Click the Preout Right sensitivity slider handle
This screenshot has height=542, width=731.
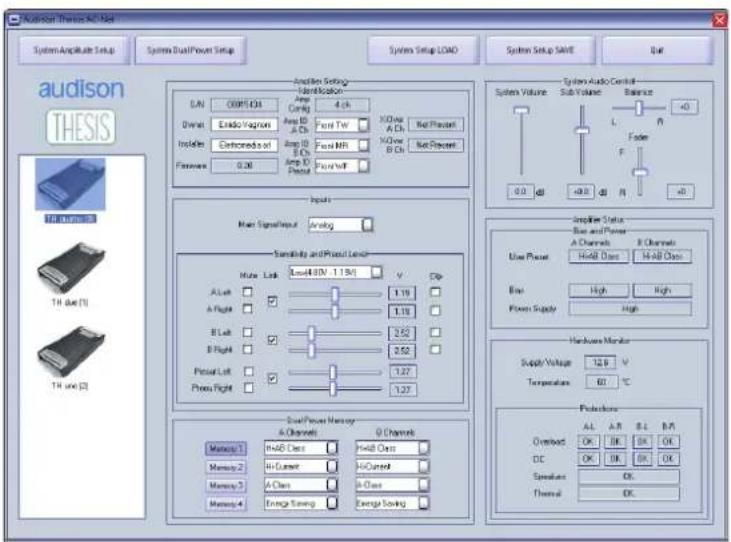pyautogui.click(x=332, y=389)
